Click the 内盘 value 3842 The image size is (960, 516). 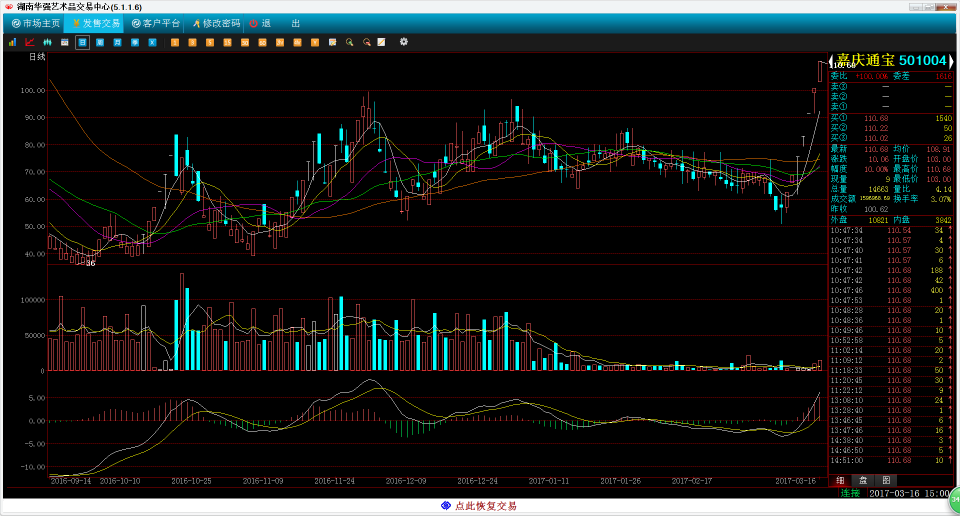pyautogui.click(x=943, y=220)
